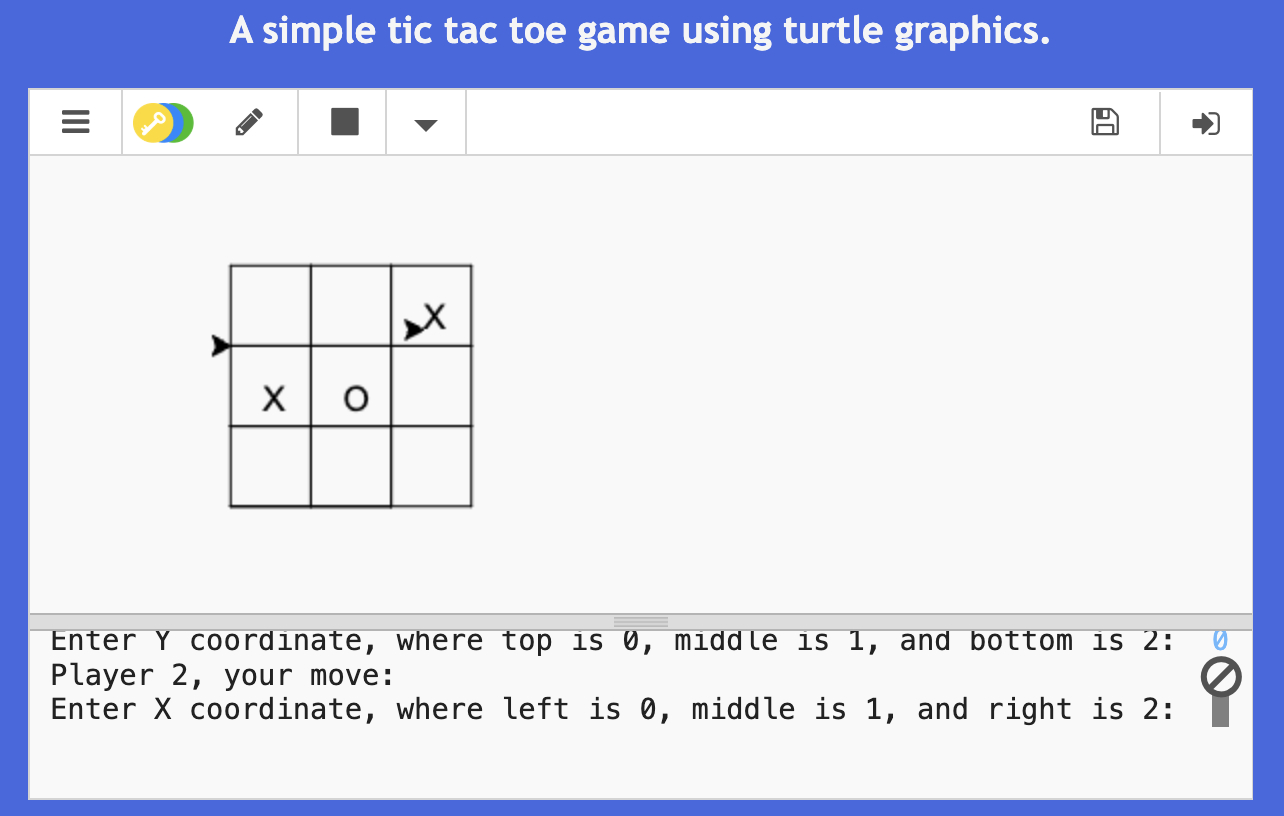The height and width of the screenshot is (816, 1284).
Task: Click the divider handle above the console
Action: pos(640,621)
